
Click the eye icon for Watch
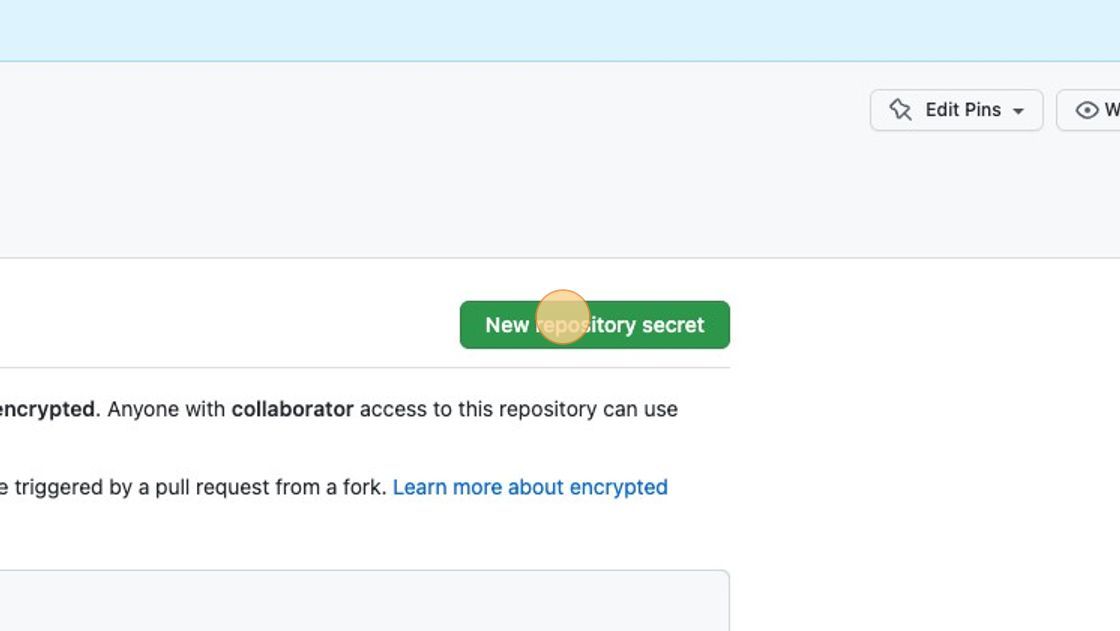coord(1086,110)
